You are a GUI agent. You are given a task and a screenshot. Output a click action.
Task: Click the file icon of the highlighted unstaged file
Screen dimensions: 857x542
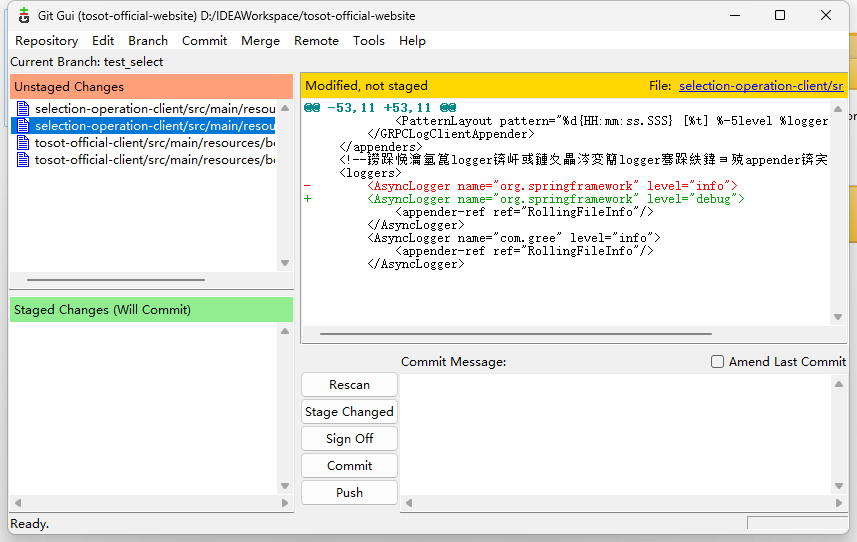click(23, 126)
